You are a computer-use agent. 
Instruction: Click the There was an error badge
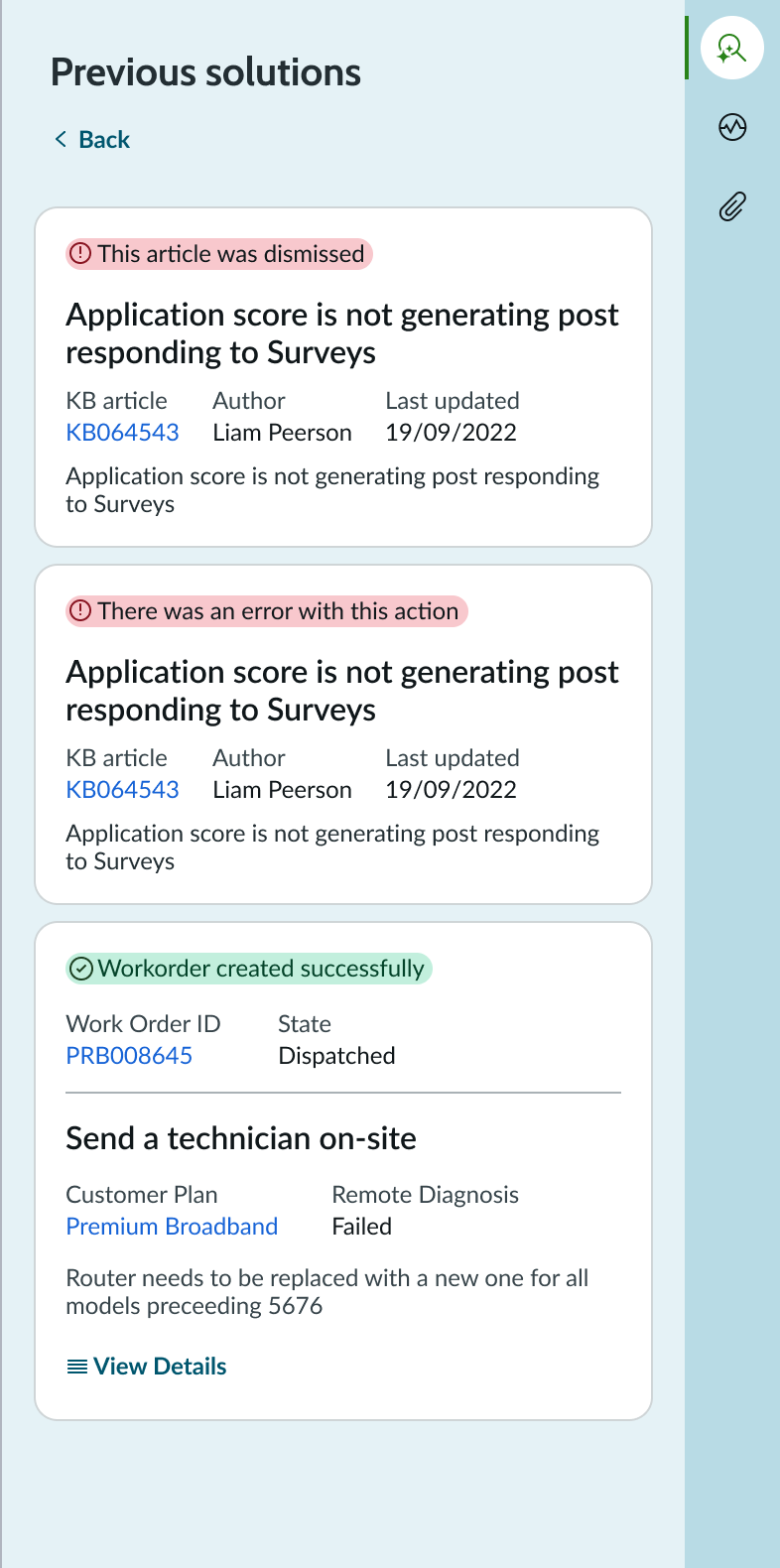(x=265, y=611)
